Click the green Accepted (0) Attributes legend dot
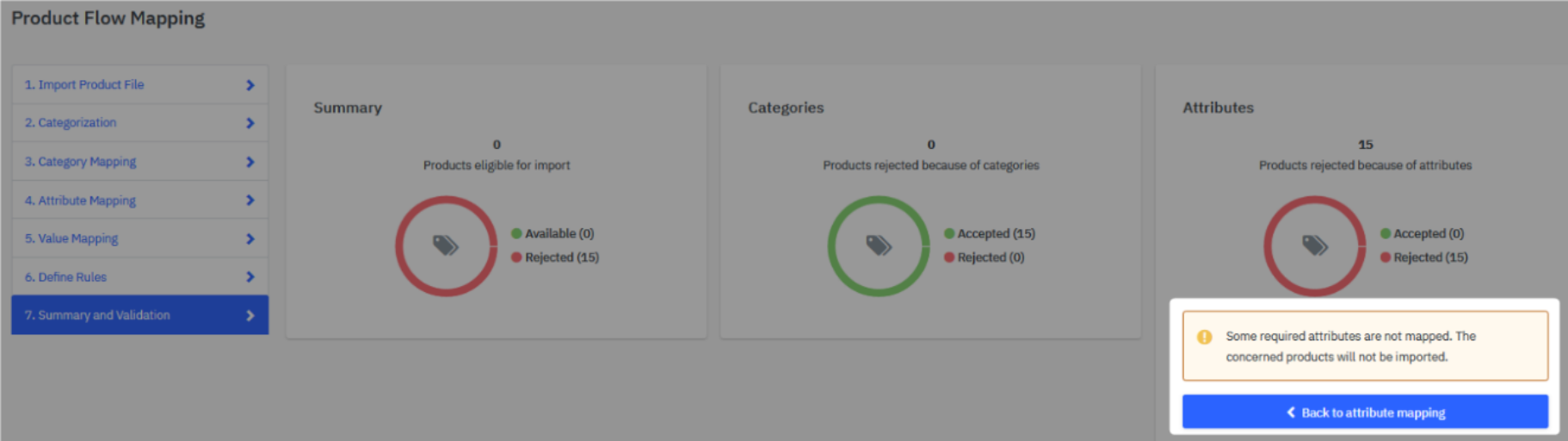Image resolution: width=1568 pixels, height=441 pixels. [x=1386, y=233]
